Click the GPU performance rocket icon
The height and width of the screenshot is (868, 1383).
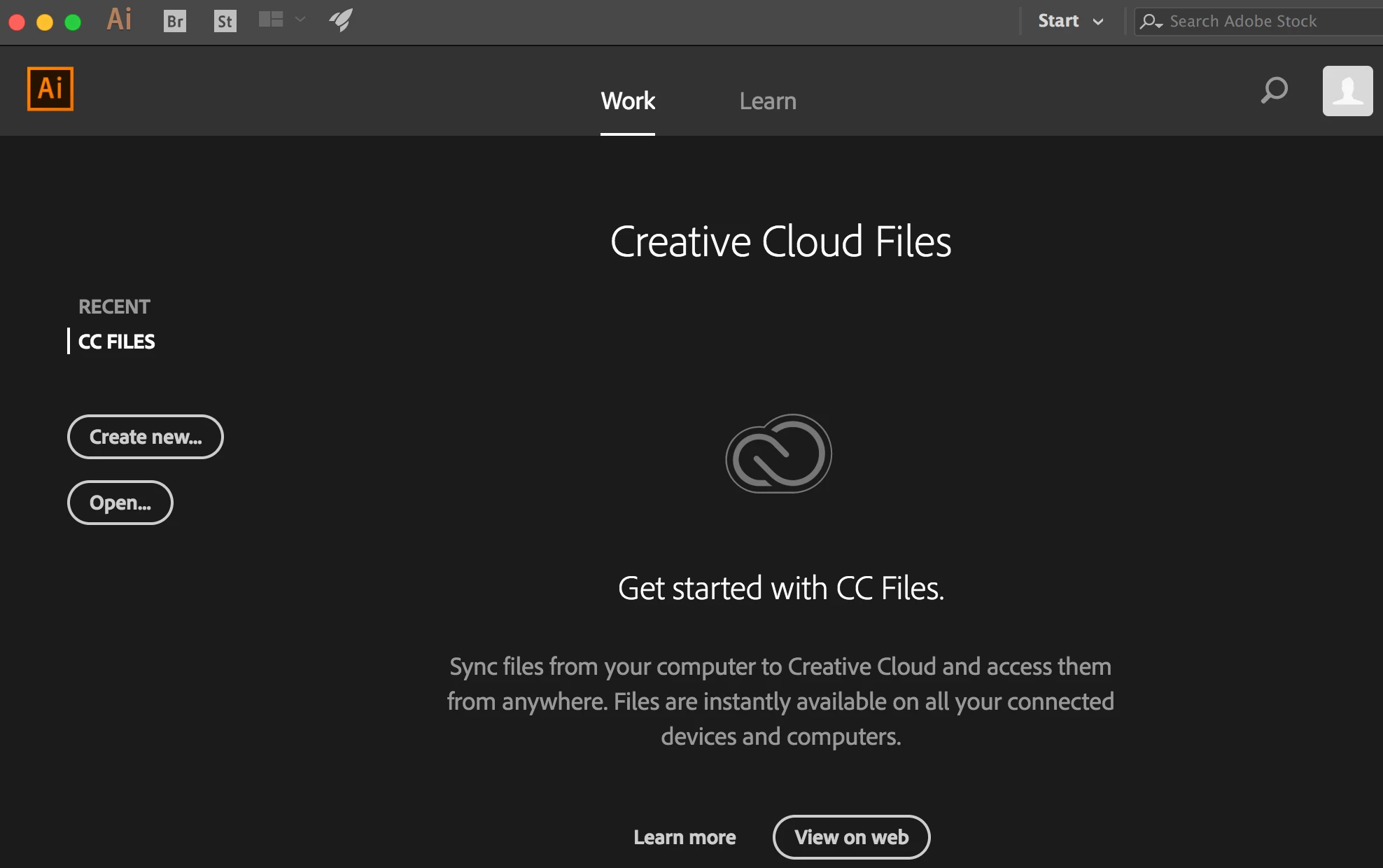[x=341, y=20]
